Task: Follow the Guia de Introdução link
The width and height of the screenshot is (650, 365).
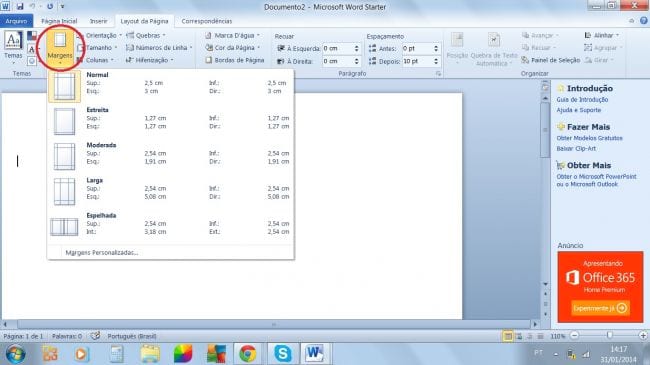Action: click(x=582, y=100)
